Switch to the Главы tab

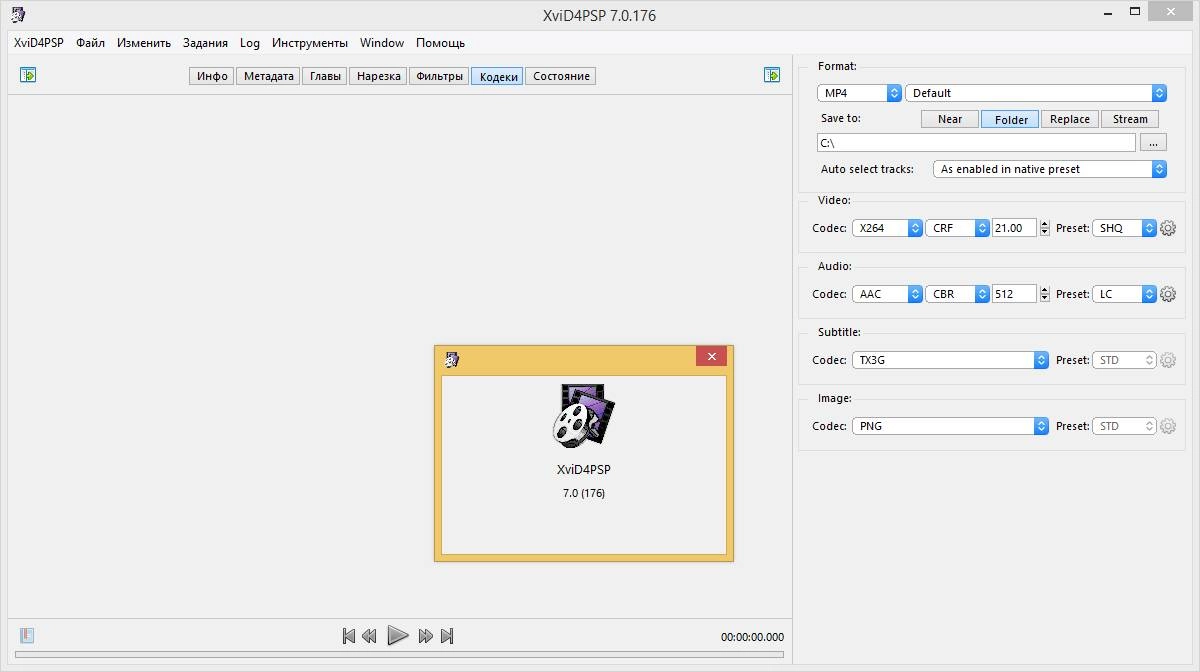[325, 76]
